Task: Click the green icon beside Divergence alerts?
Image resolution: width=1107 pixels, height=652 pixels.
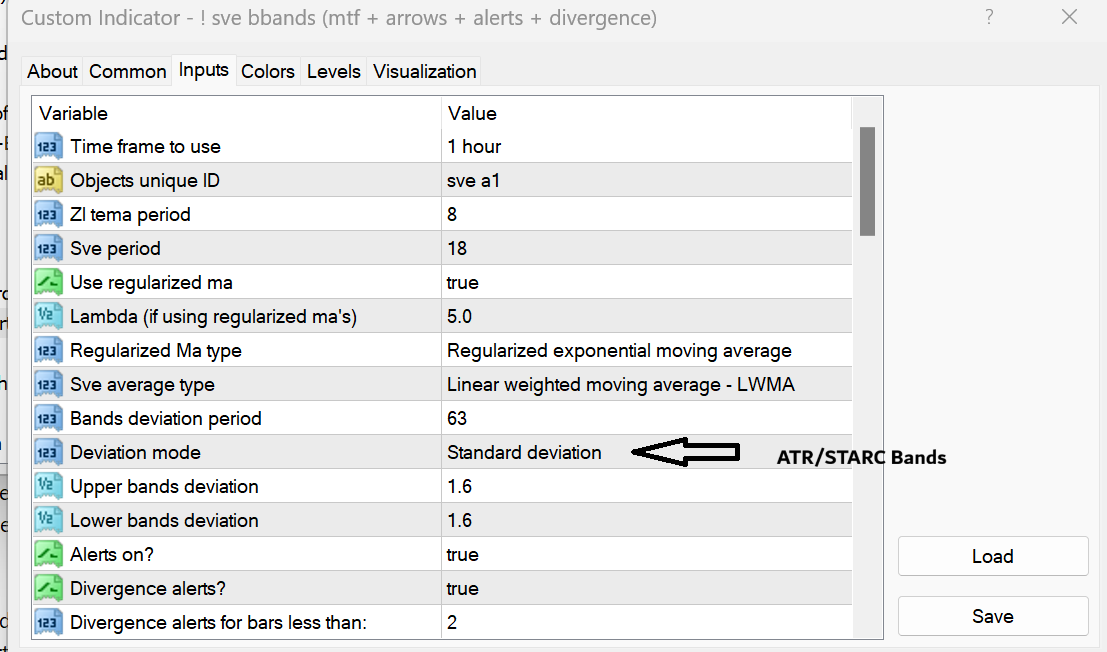Action: tap(48, 589)
